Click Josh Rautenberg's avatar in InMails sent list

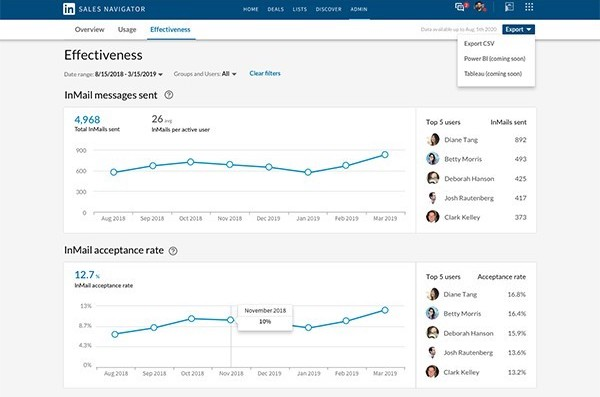[x=433, y=198]
